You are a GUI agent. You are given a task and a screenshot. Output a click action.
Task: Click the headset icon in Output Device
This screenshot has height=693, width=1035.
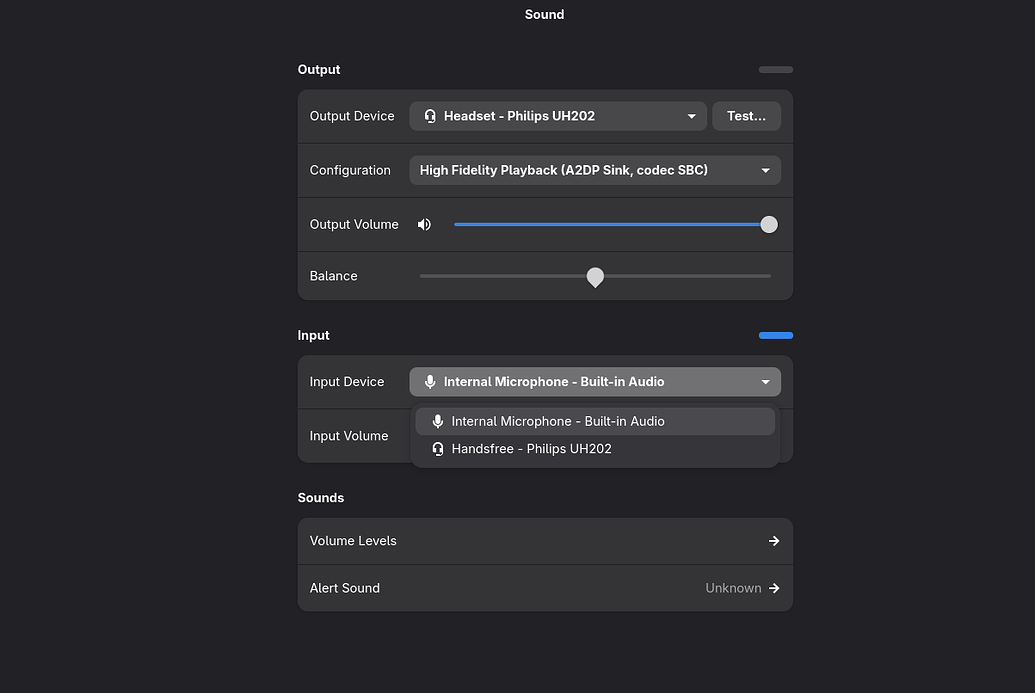430,116
